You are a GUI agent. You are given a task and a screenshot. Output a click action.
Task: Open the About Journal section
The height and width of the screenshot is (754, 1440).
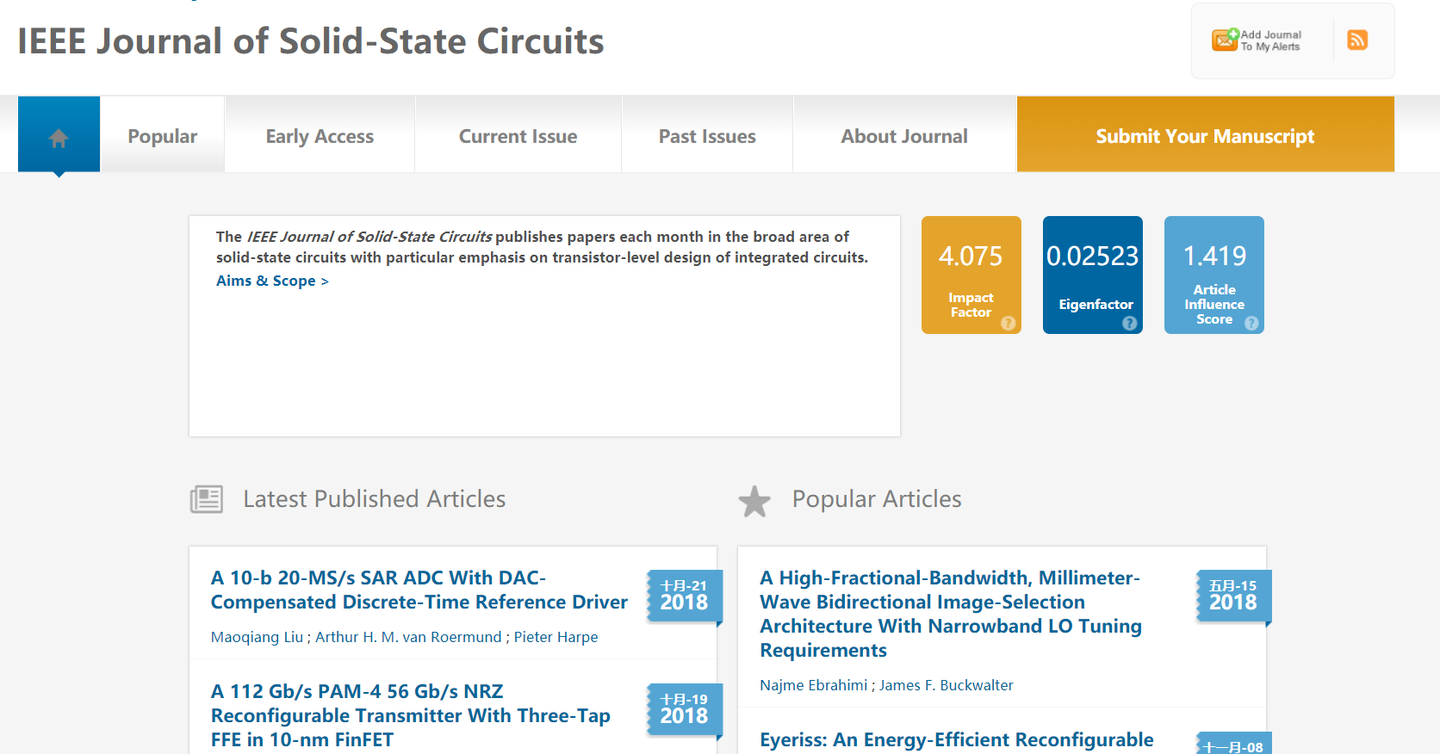(x=904, y=135)
